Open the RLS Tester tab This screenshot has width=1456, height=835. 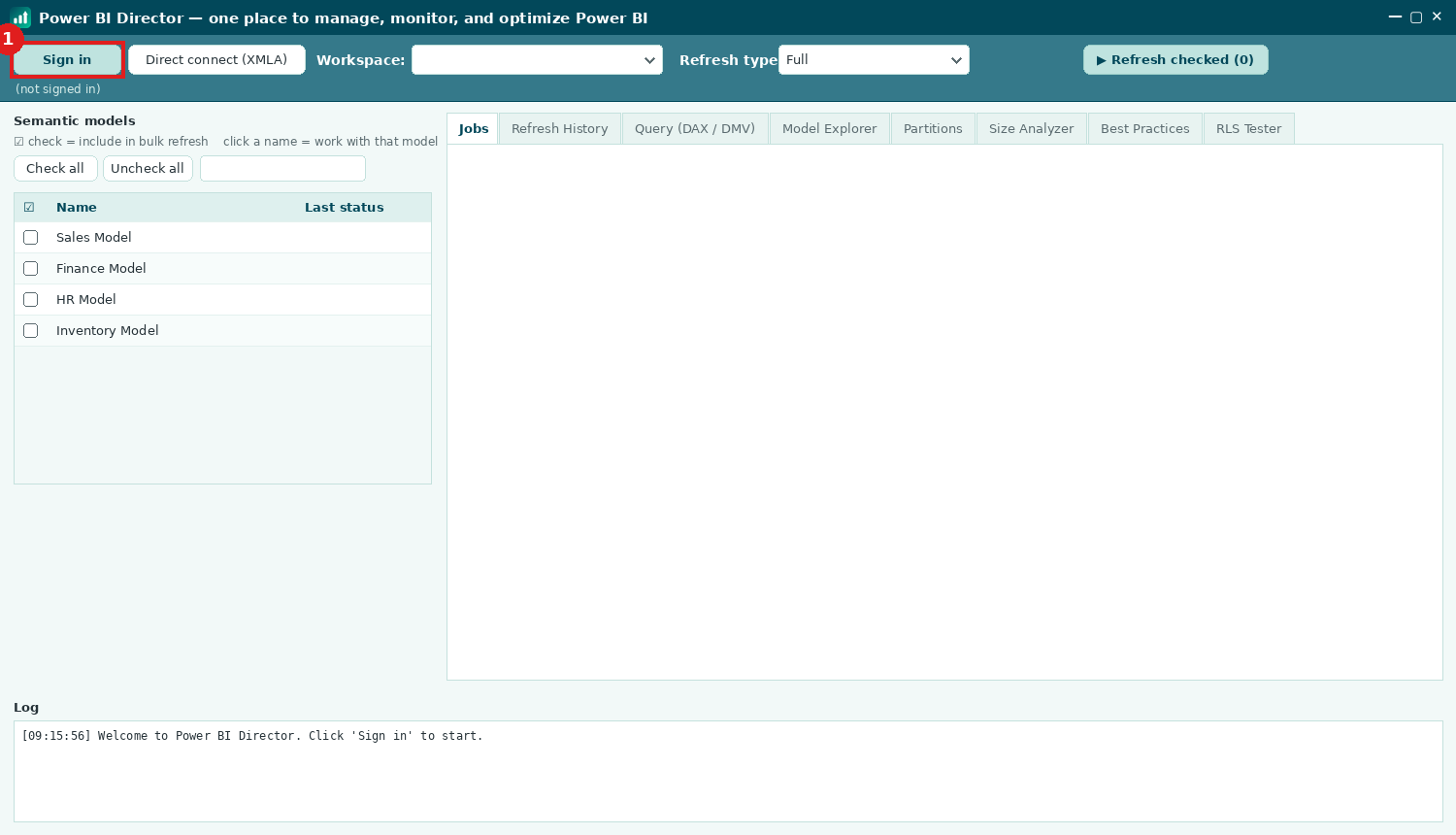pyautogui.click(x=1249, y=129)
